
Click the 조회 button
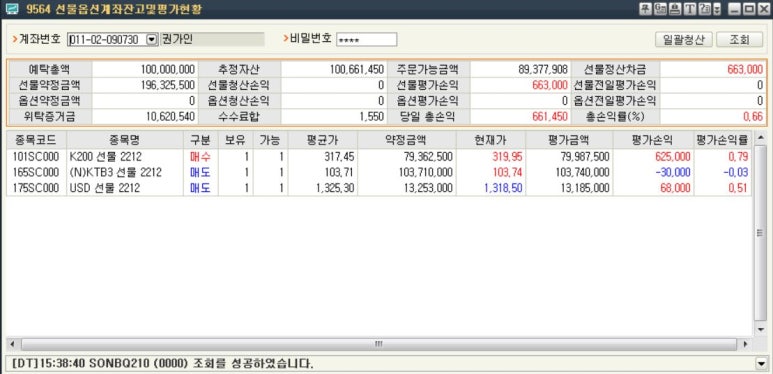coord(739,40)
